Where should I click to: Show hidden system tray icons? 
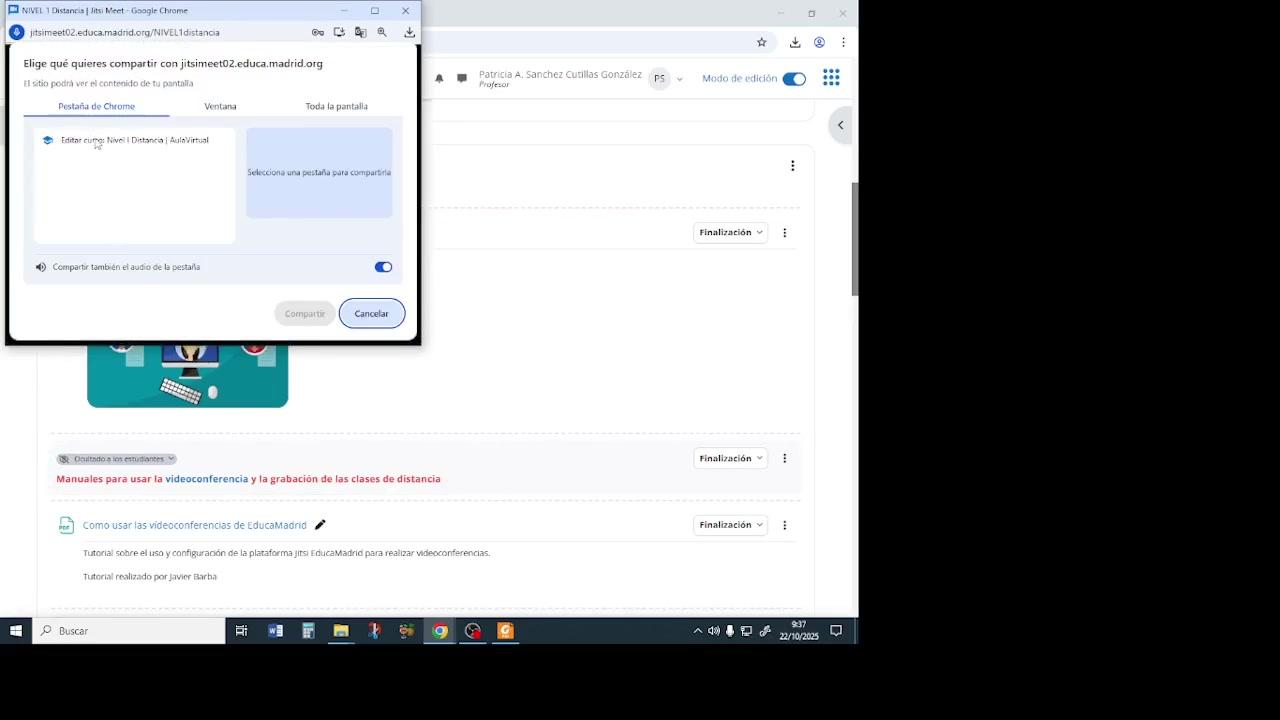[697, 631]
